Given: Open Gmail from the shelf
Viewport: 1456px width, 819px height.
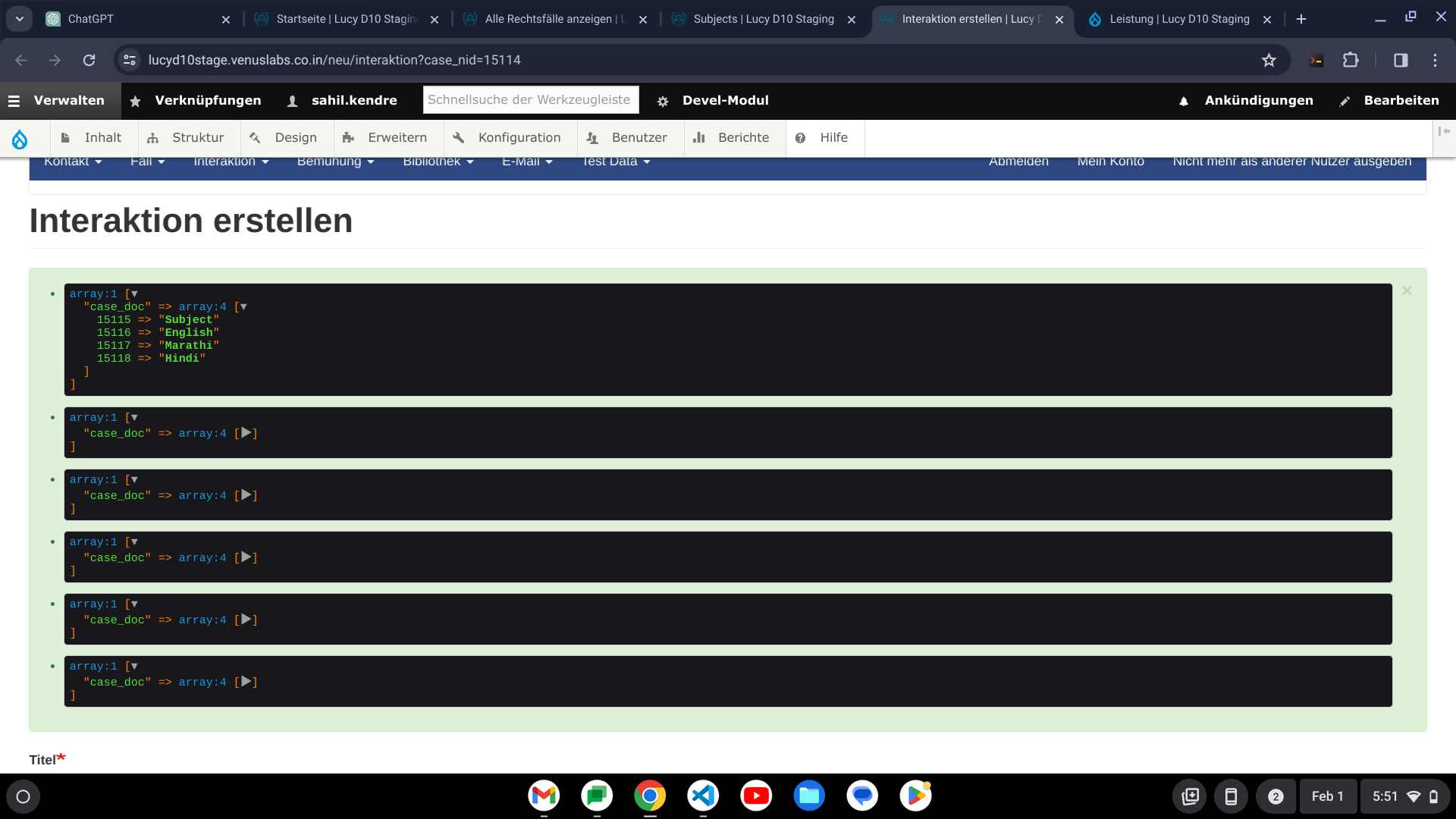Looking at the screenshot, I should point(544,795).
